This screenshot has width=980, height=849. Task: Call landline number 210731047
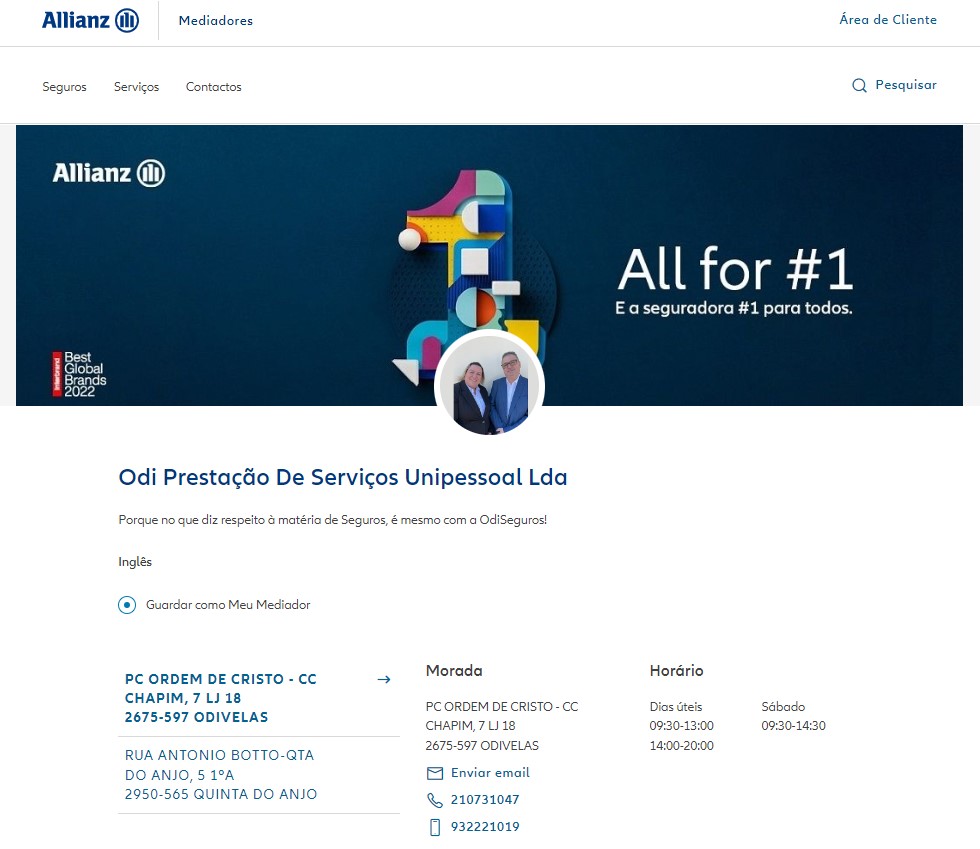pyautogui.click(x=485, y=800)
